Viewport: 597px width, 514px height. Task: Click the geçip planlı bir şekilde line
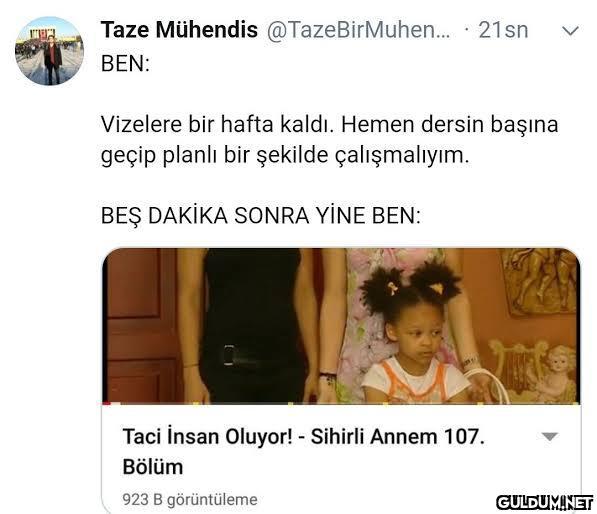[285, 155]
